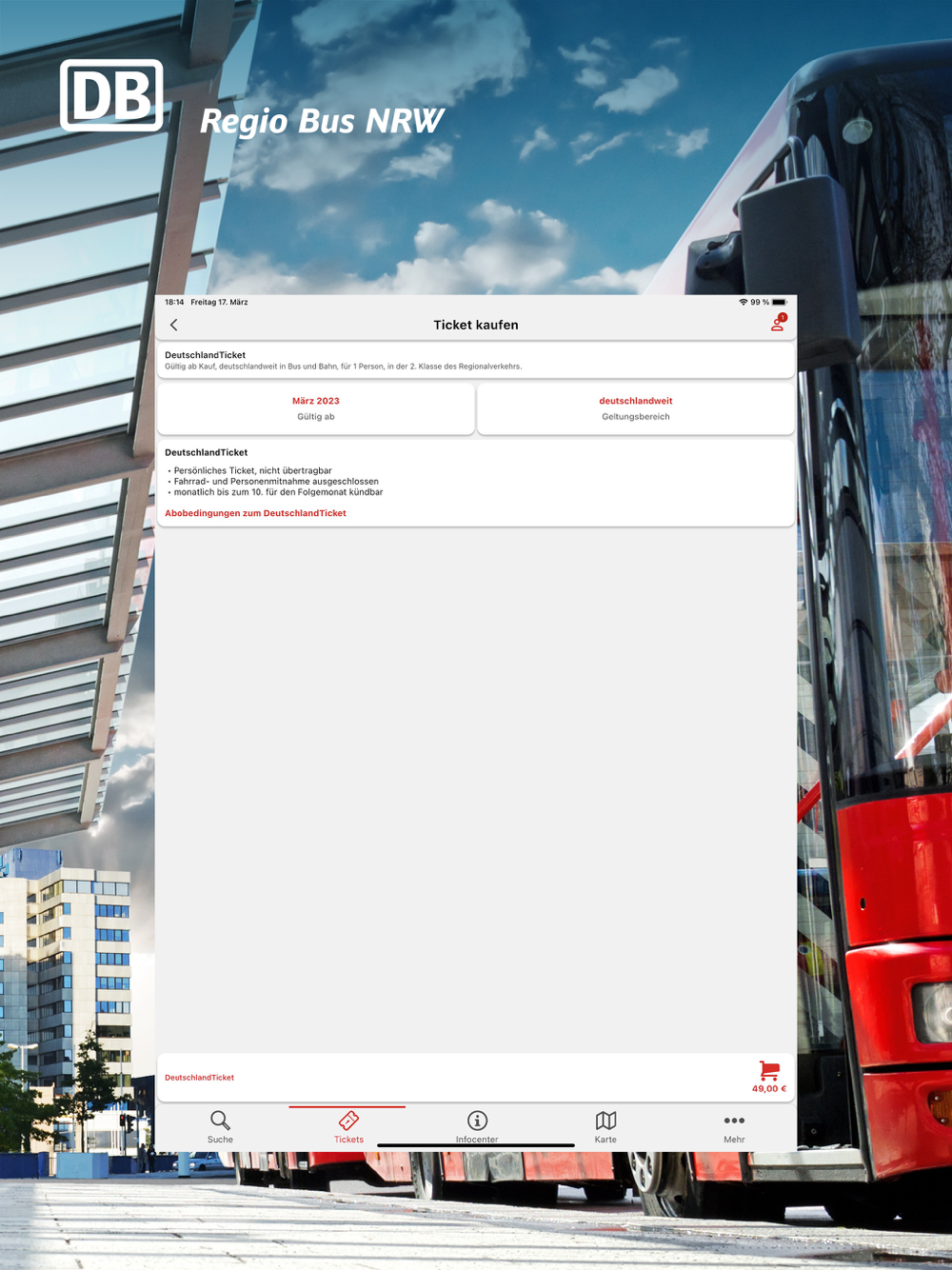The width and height of the screenshot is (952, 1270).
Task: Open the Mehr menu tab
Action: pos(734,1127)
